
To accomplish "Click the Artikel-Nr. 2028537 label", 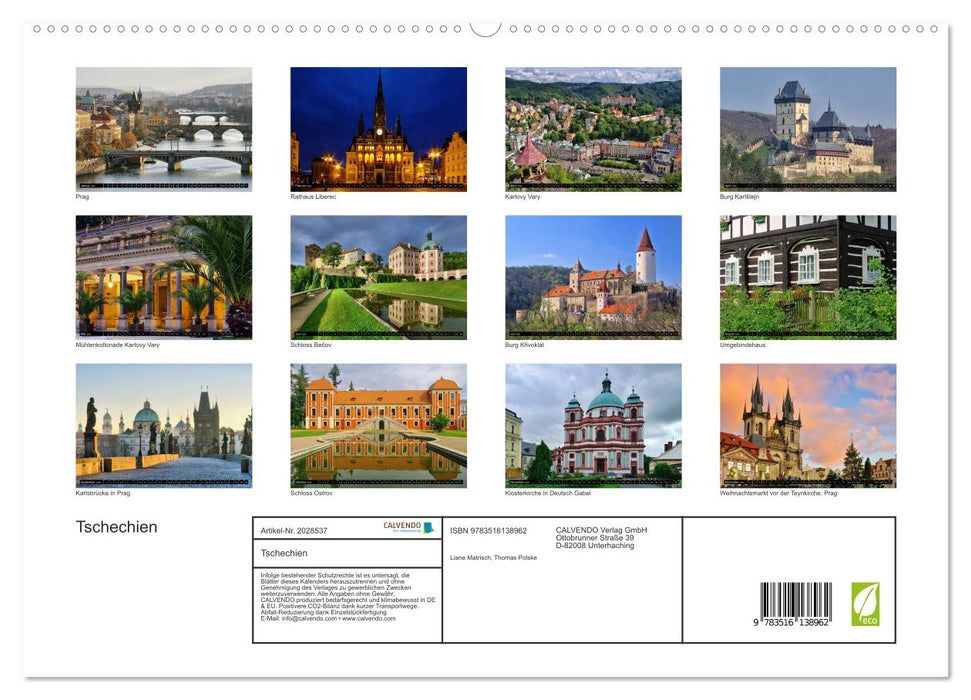I will (295, 529).
